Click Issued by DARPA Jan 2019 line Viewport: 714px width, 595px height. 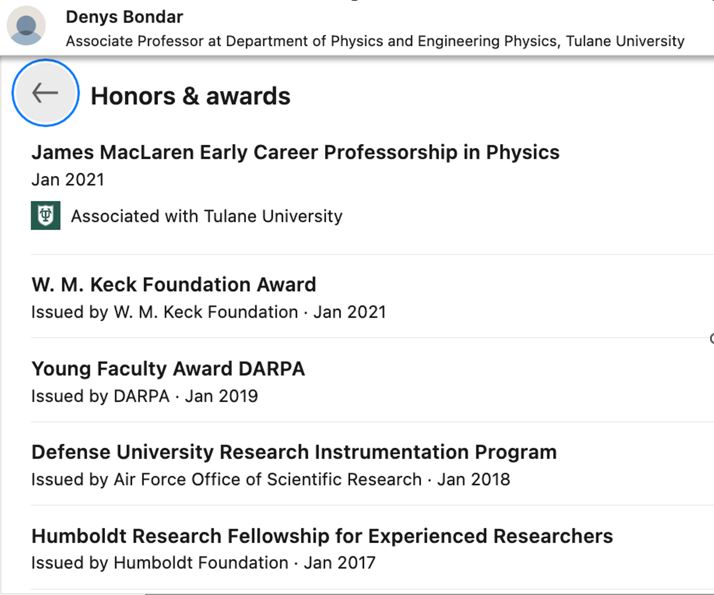point(144,396)
